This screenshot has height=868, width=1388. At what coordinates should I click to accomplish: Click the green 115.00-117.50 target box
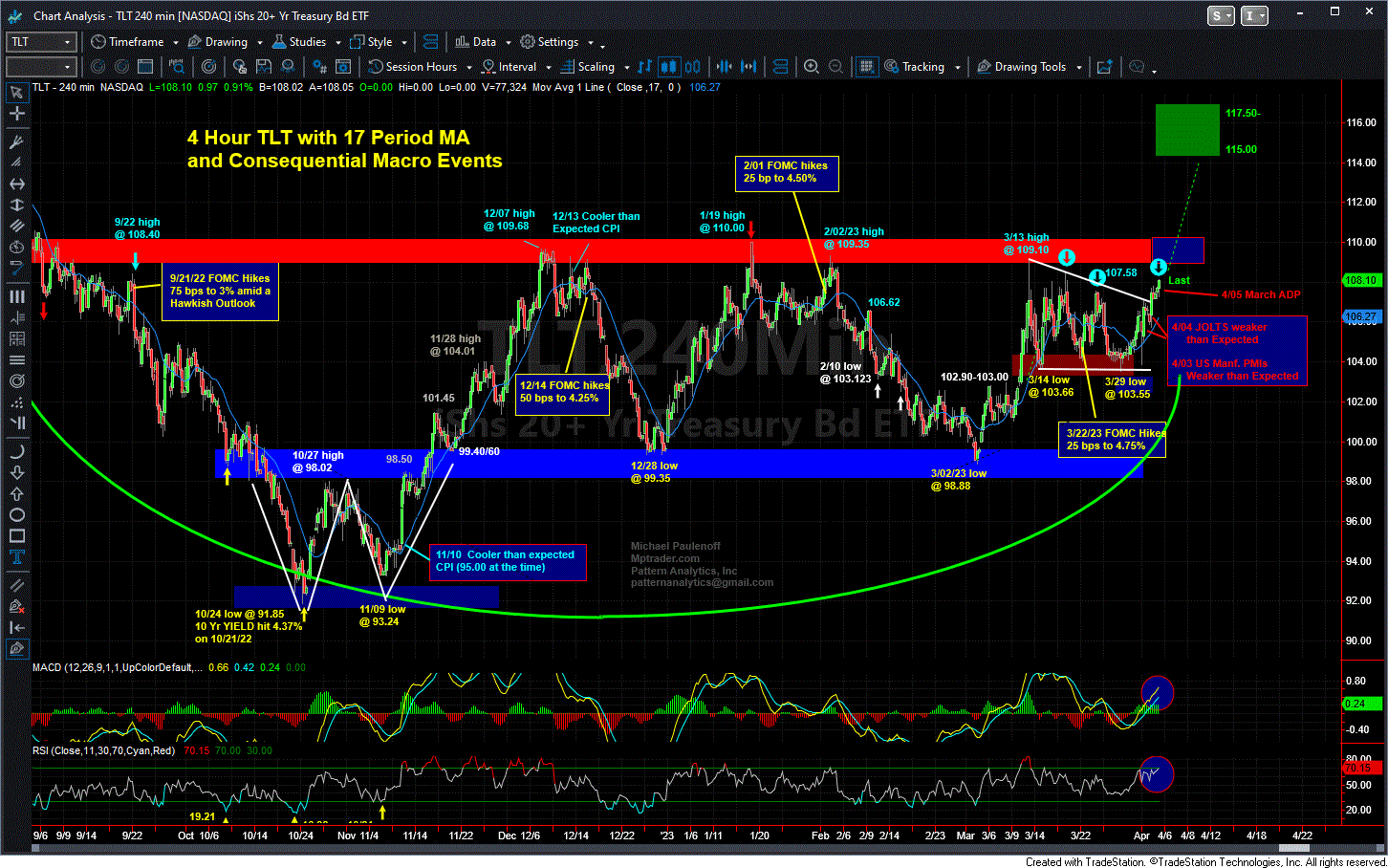1187,130
